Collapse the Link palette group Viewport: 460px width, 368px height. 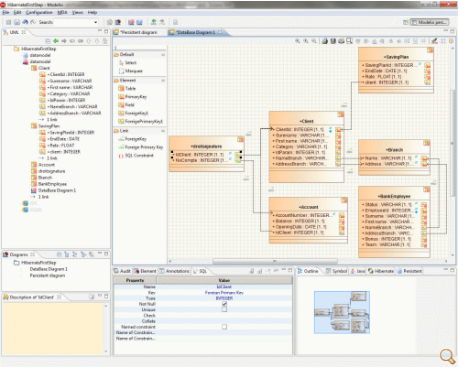(x=163, y=131)
